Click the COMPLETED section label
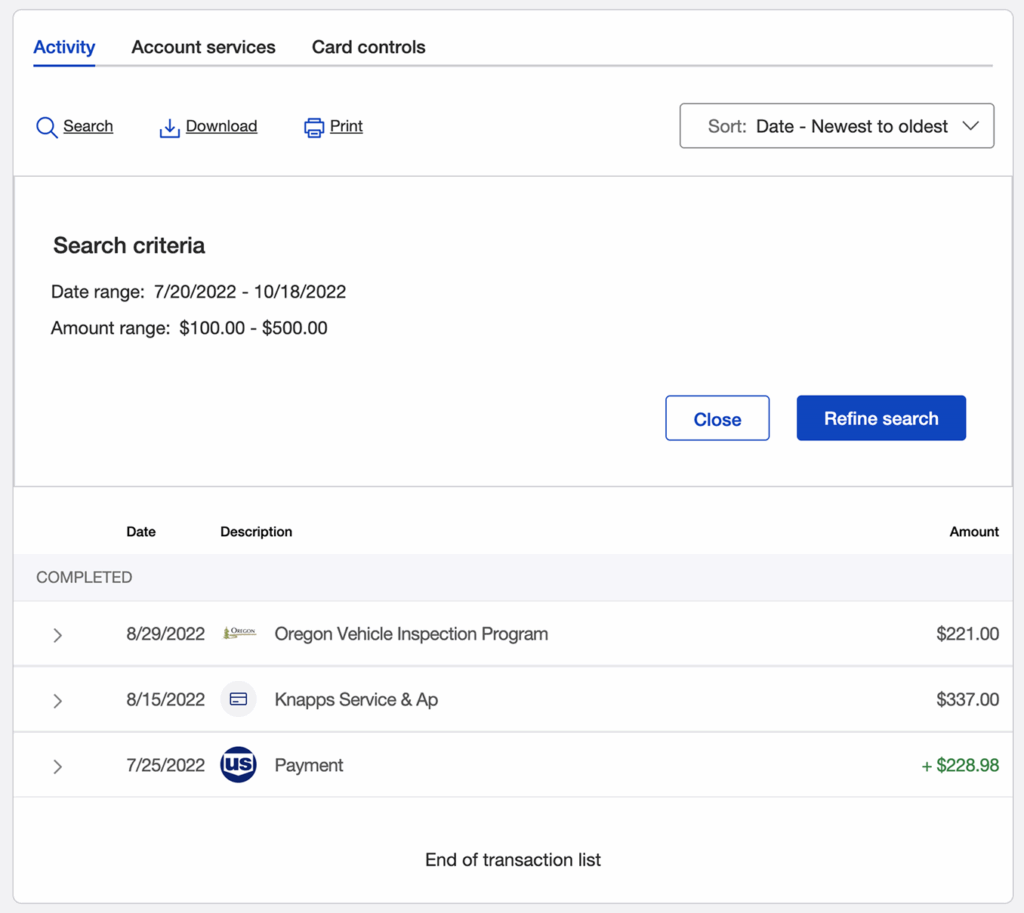1024x913 pixels. [84, 577]
